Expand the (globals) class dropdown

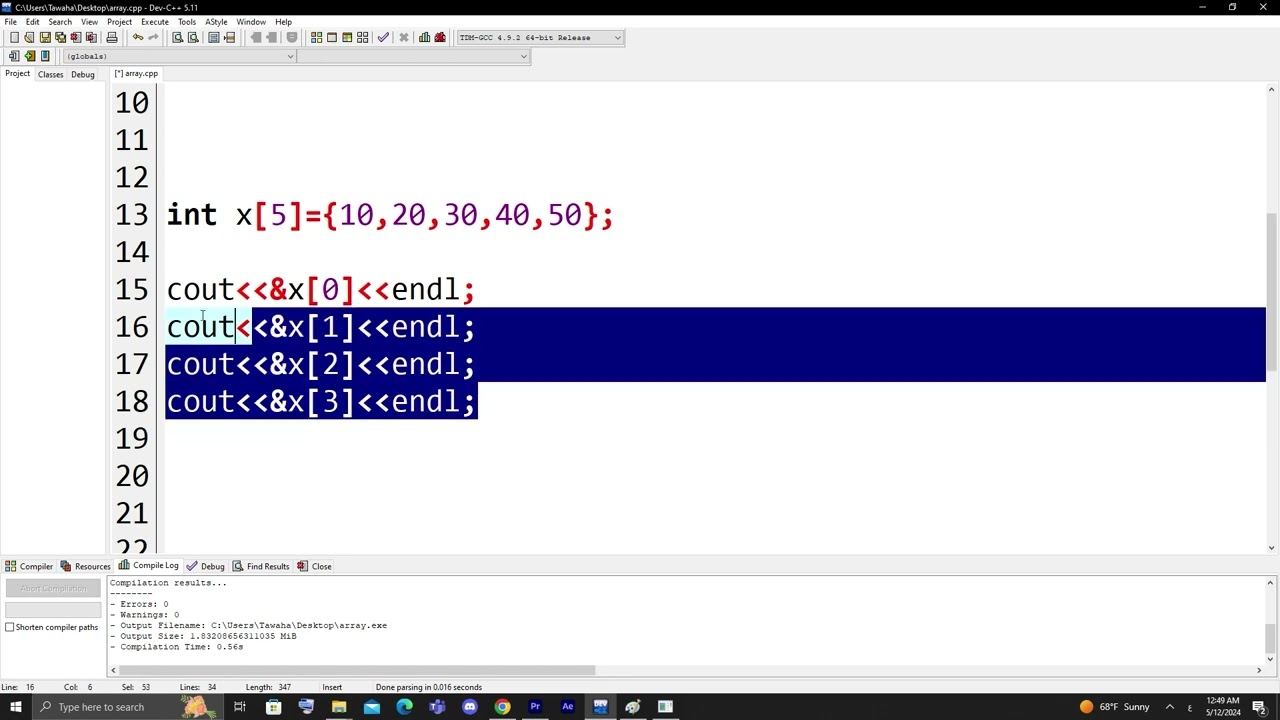click(291, 56)
